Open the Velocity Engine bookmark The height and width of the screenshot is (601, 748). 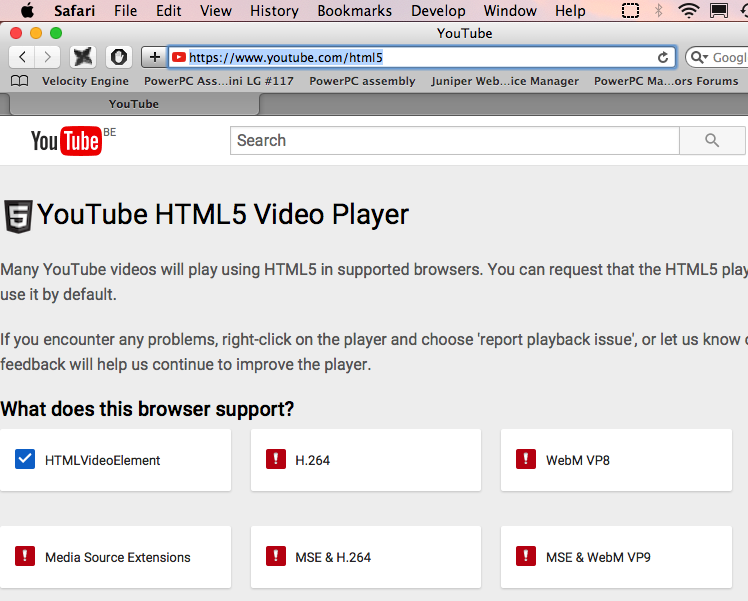[x=85, y=81]
